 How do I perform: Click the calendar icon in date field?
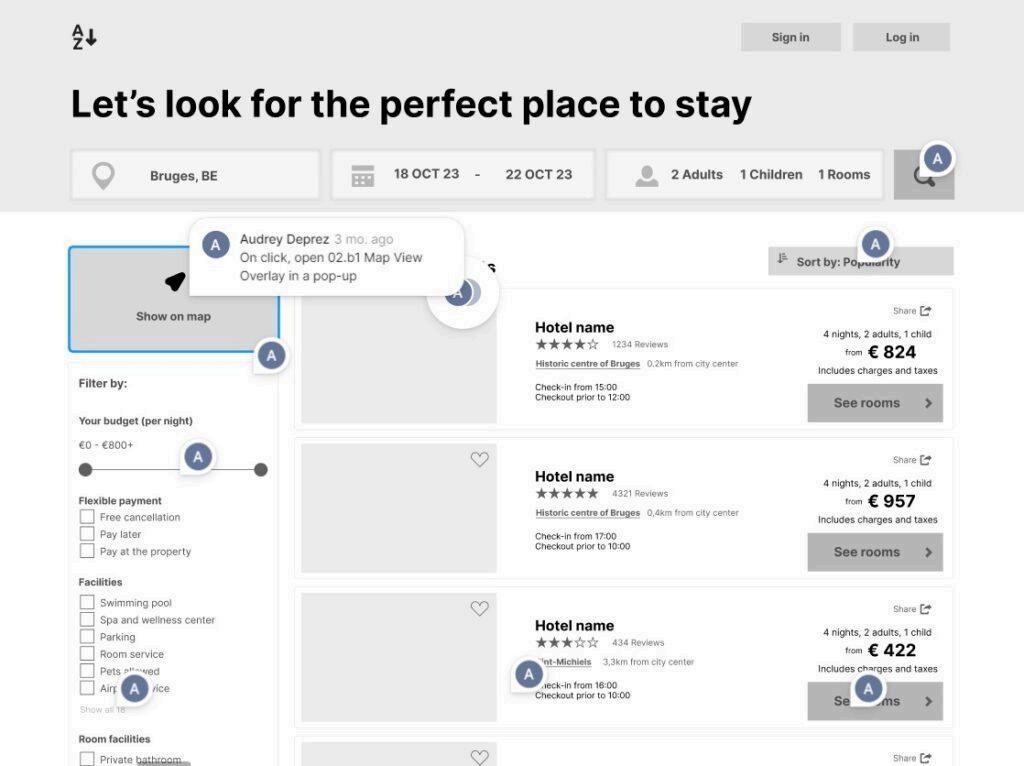tap(362, 176)
